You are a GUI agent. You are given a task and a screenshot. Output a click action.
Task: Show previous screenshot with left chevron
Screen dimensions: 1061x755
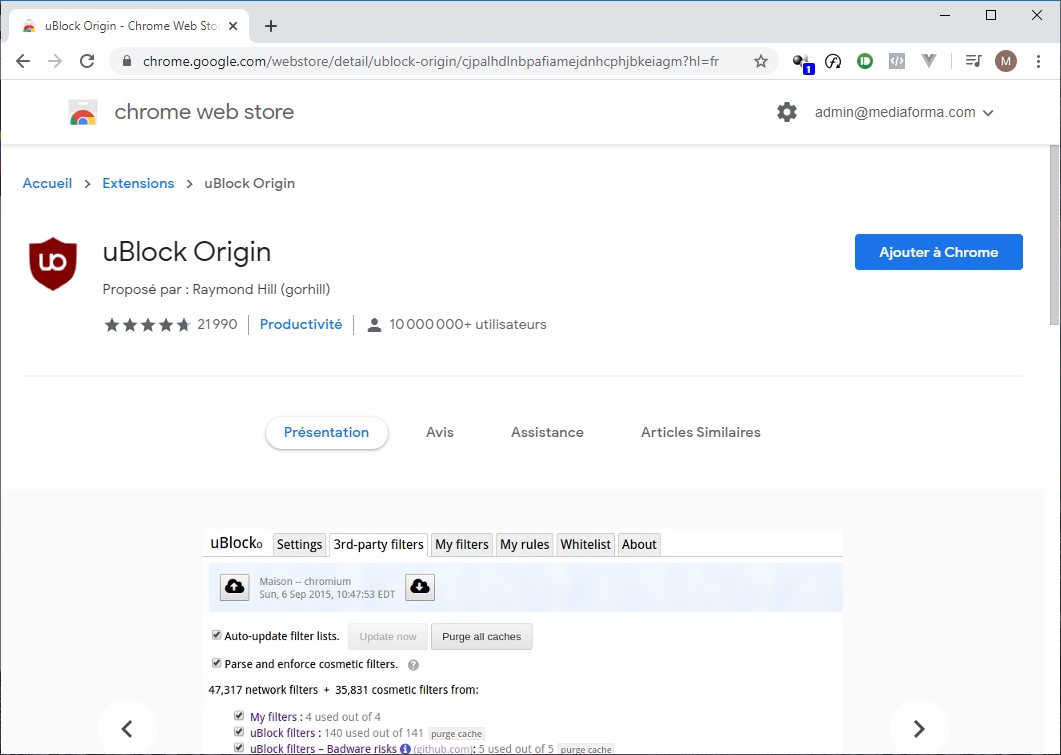(127, 728)
